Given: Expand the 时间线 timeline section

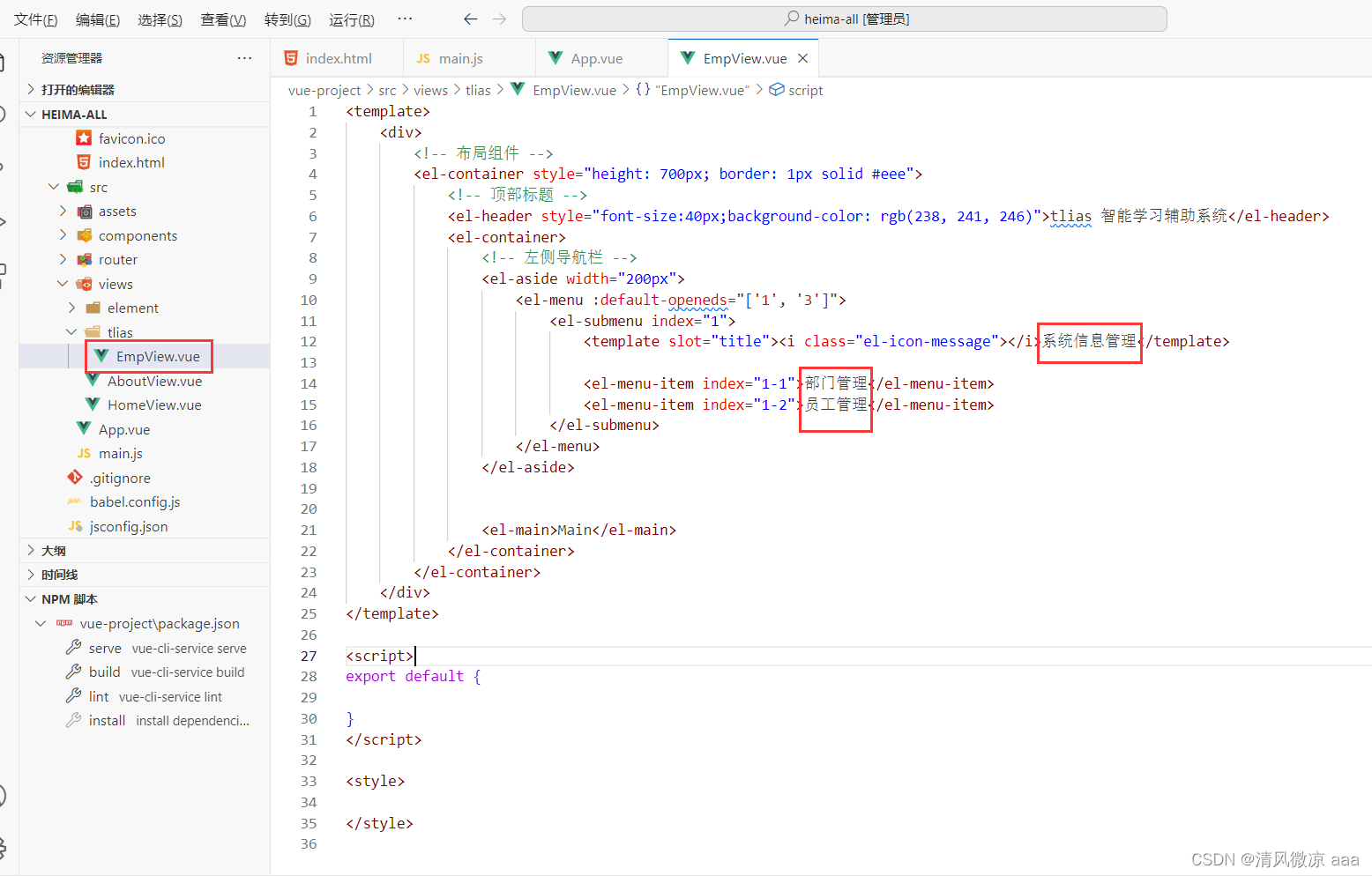Looking at the screenshot, I should (145, 575).
